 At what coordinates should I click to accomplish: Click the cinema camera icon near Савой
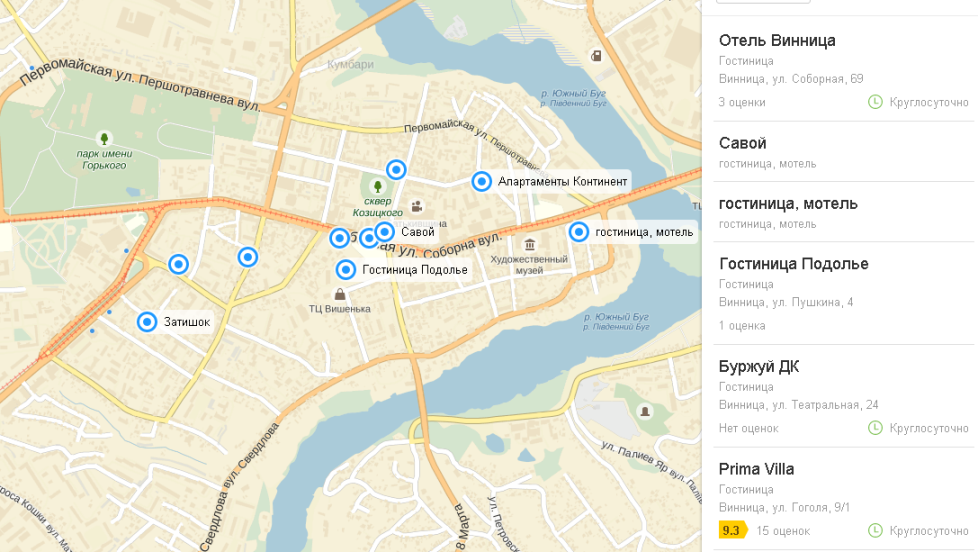click(x=417, y=206)
